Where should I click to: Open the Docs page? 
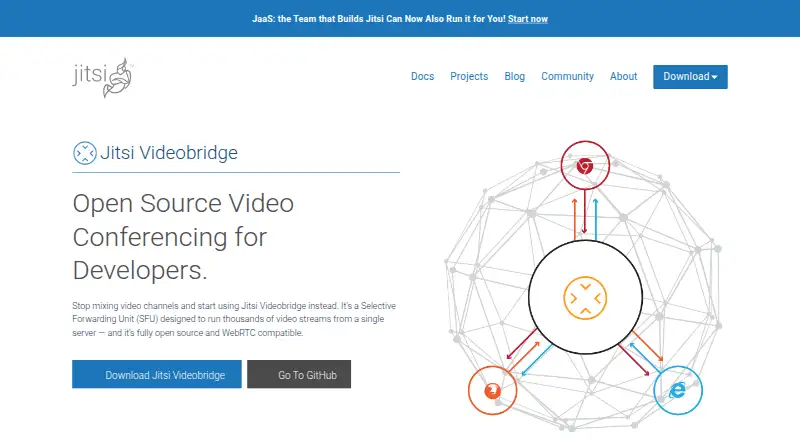point(422,76)
